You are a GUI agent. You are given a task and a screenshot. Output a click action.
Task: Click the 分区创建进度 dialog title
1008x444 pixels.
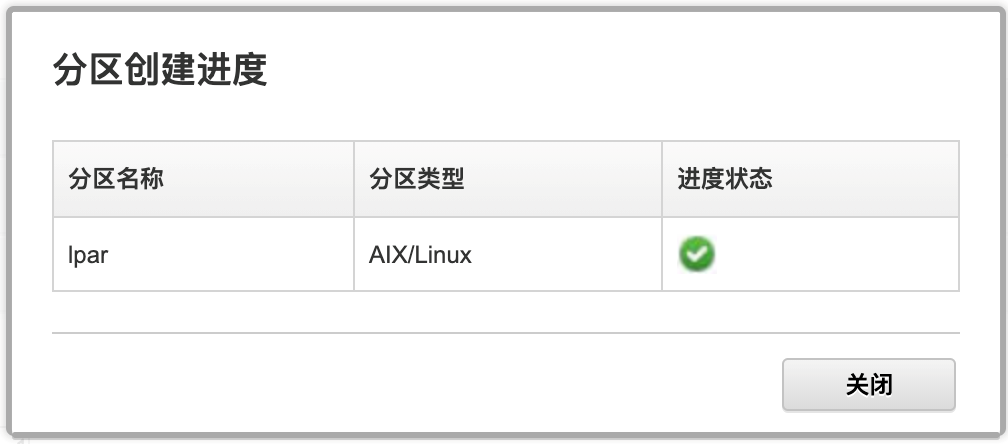(x=160, y=72)
